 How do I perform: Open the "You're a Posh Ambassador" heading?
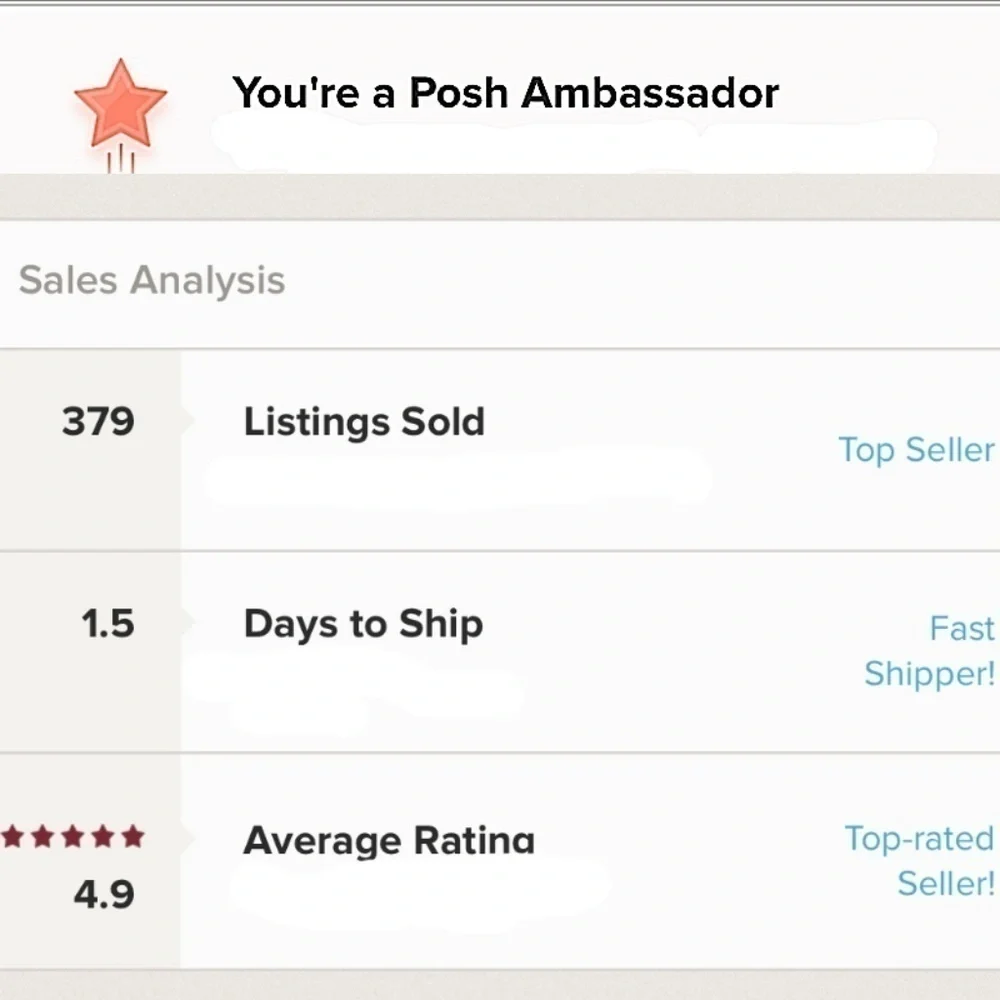click(505, 93)
